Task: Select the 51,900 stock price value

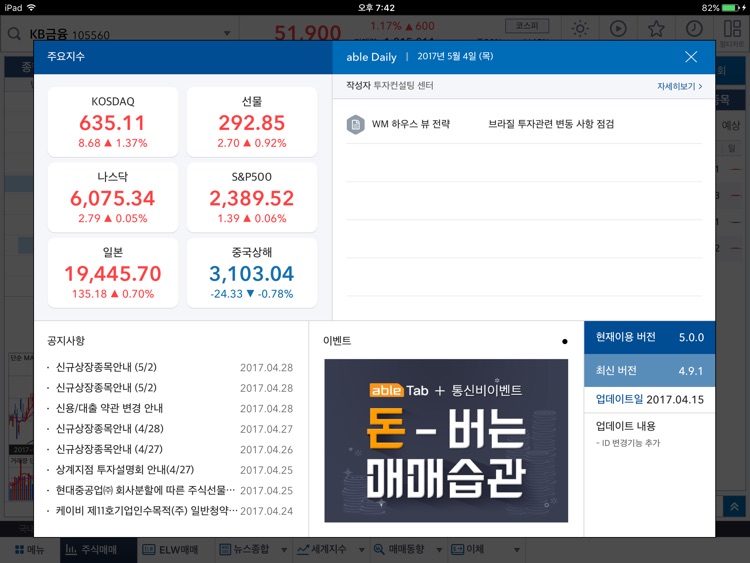Action: point(308,33)
